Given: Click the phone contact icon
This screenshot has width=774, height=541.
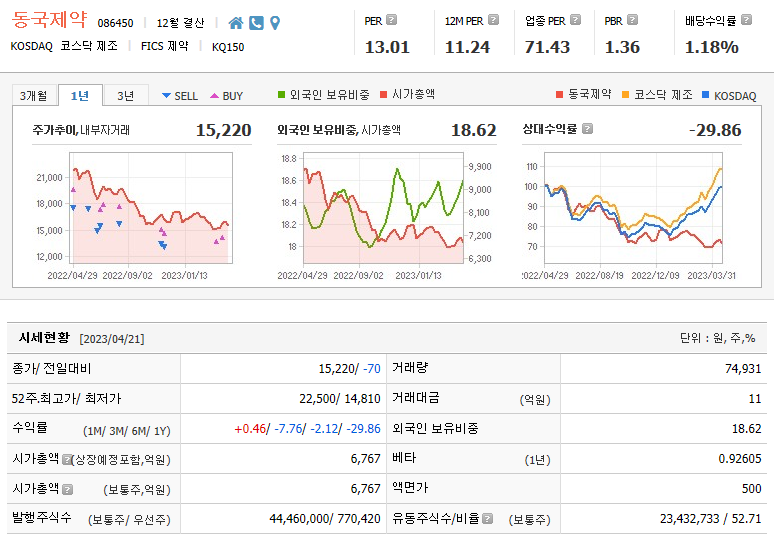Looking at the screenshot, I should tap(256, 23).
